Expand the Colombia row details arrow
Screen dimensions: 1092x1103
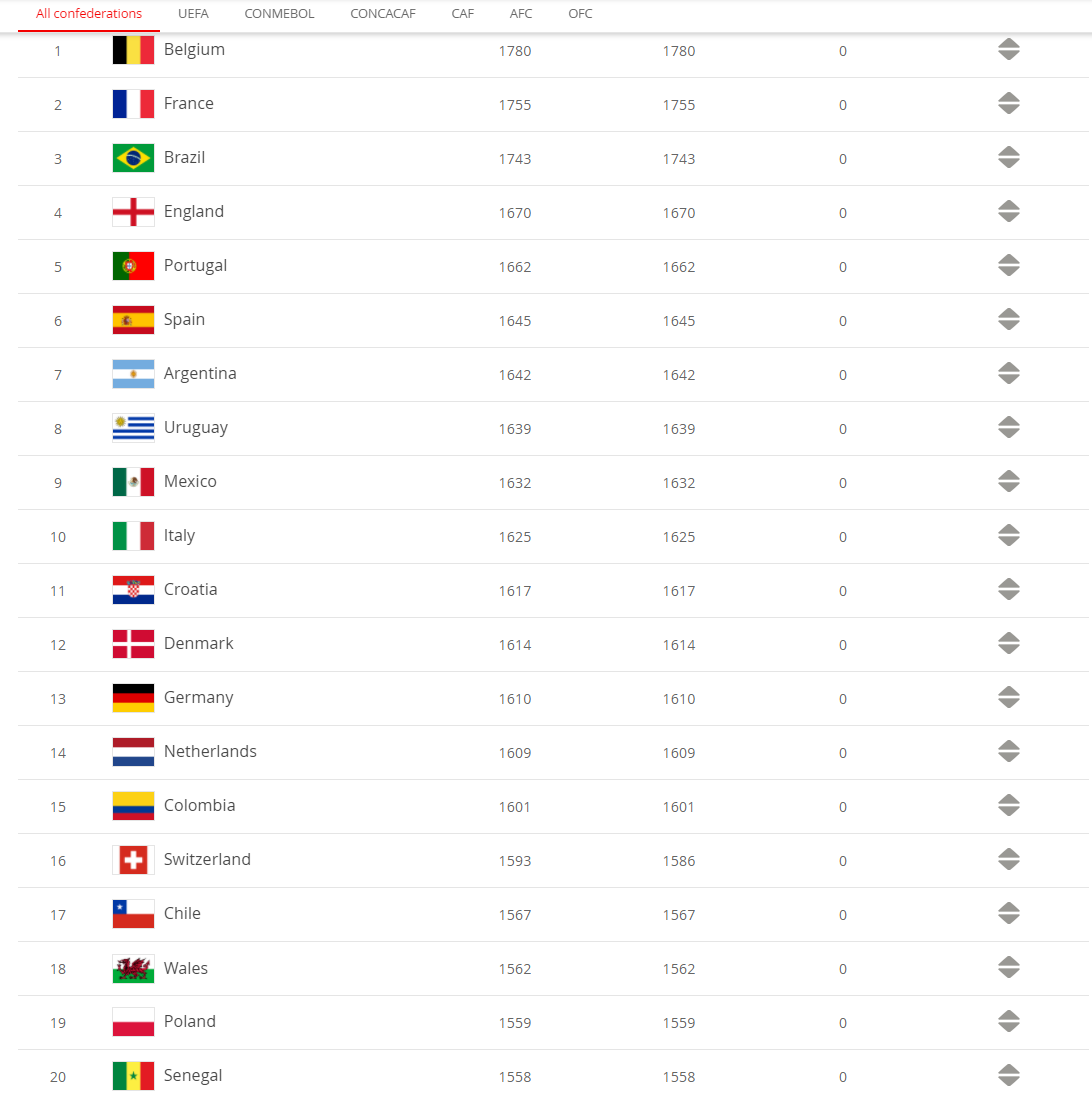click(x=1009, y=805)
